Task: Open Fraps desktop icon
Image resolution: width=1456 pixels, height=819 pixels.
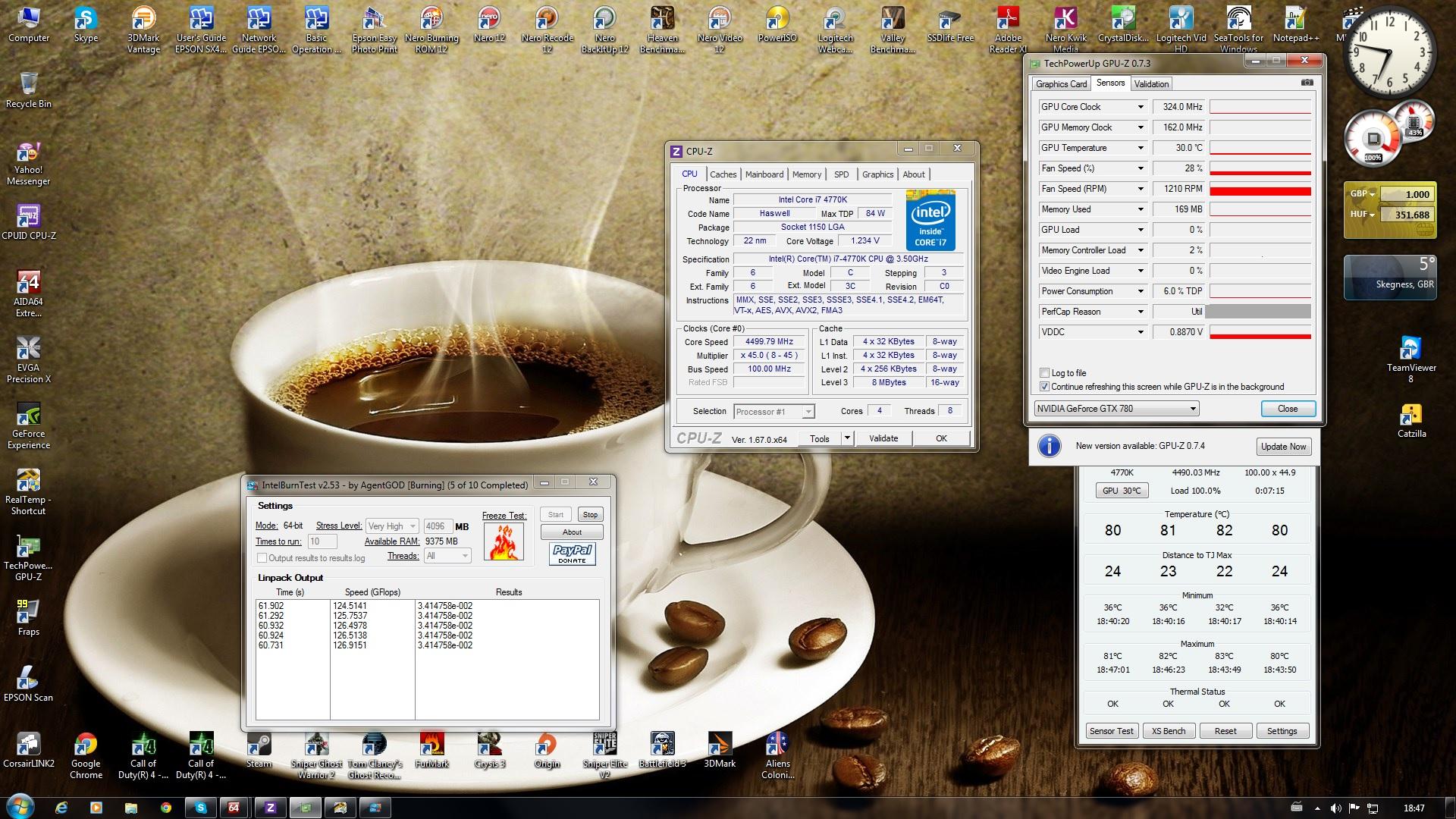Action: [29, 617]
